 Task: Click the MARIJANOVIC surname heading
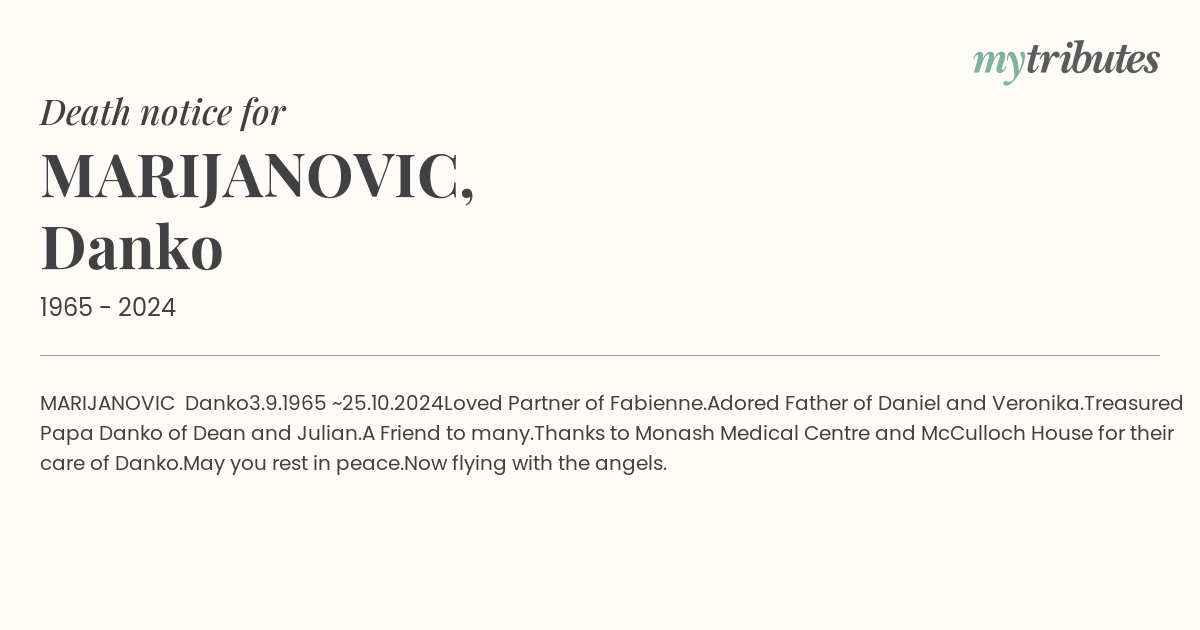point(257,176)
